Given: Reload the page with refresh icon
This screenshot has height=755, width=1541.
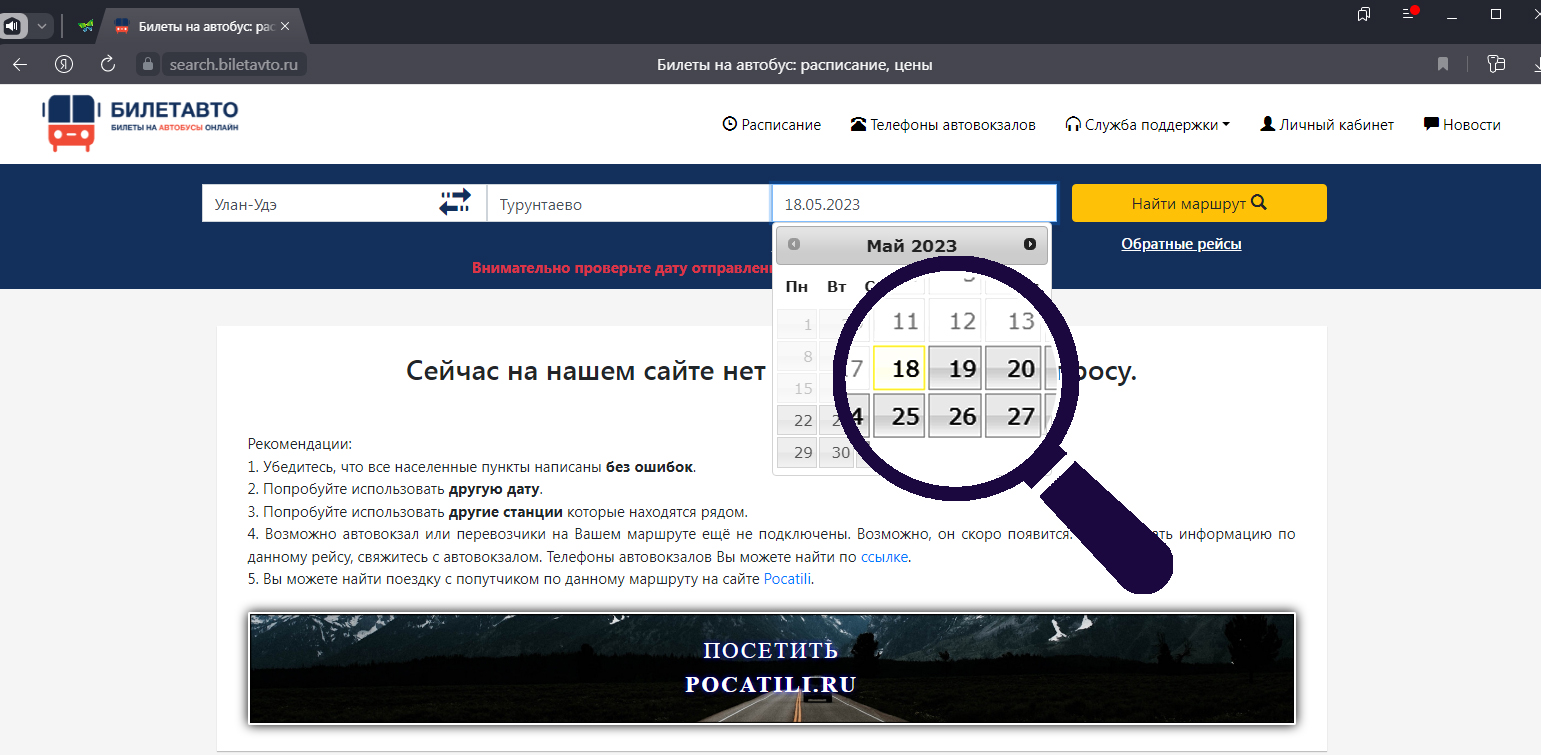Looking at the screenshot, I should pos(108,64).
